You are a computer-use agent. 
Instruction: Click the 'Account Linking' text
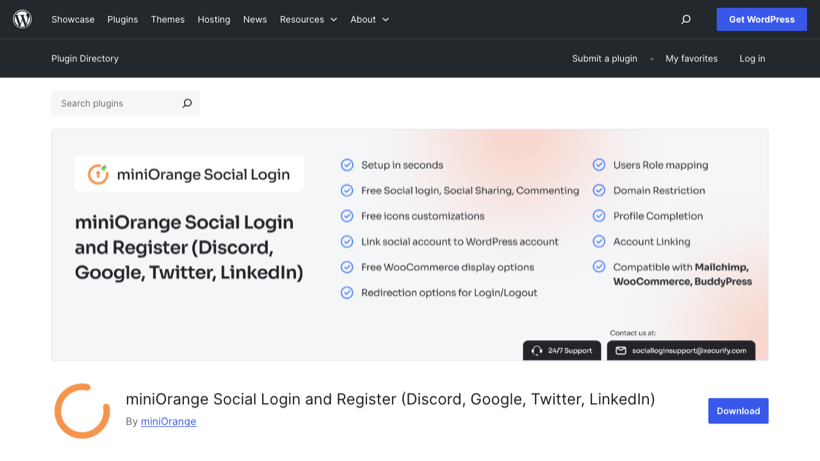tap(652, 241)
